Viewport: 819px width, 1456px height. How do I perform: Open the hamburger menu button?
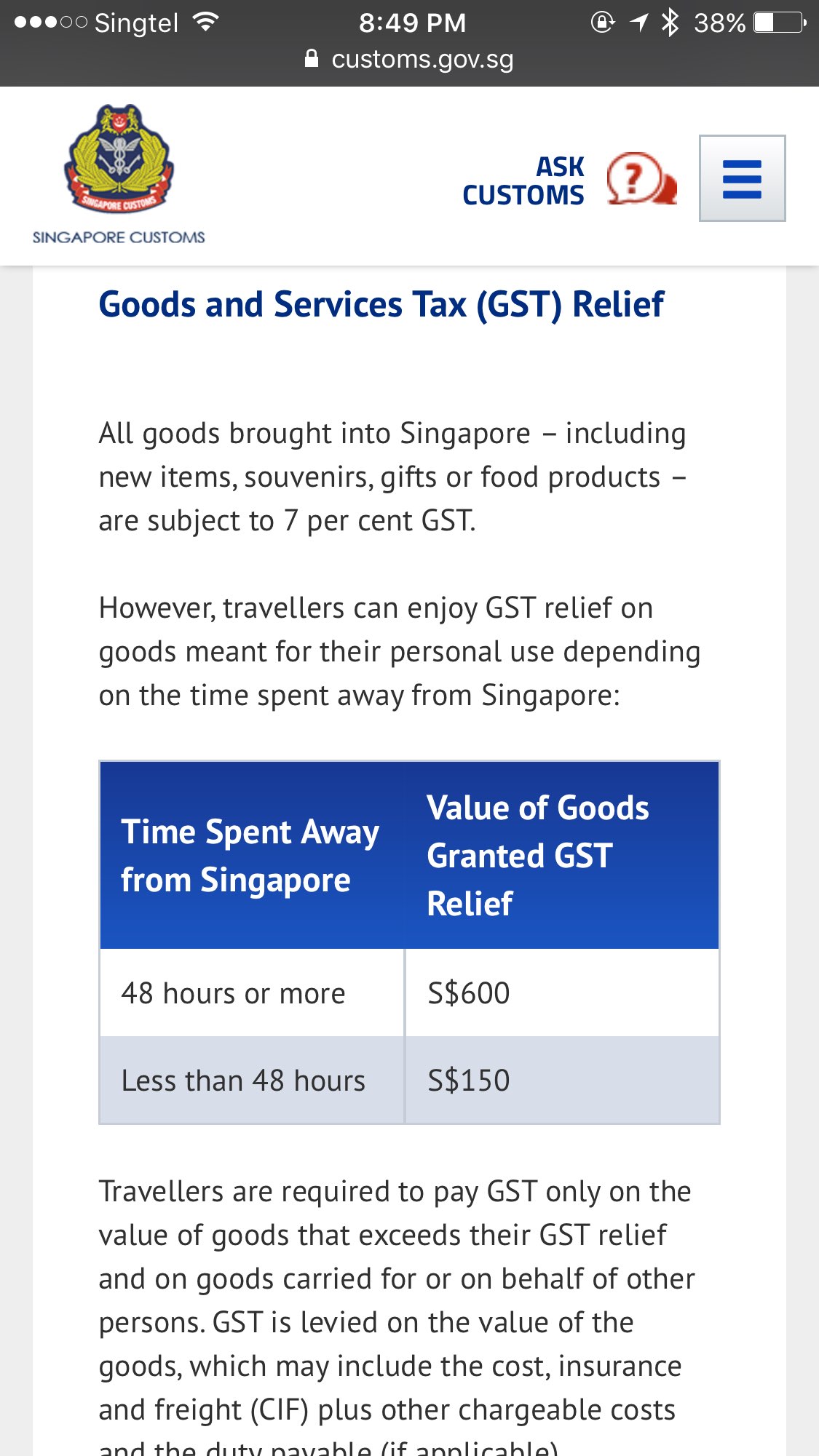[x=742, y=178]
